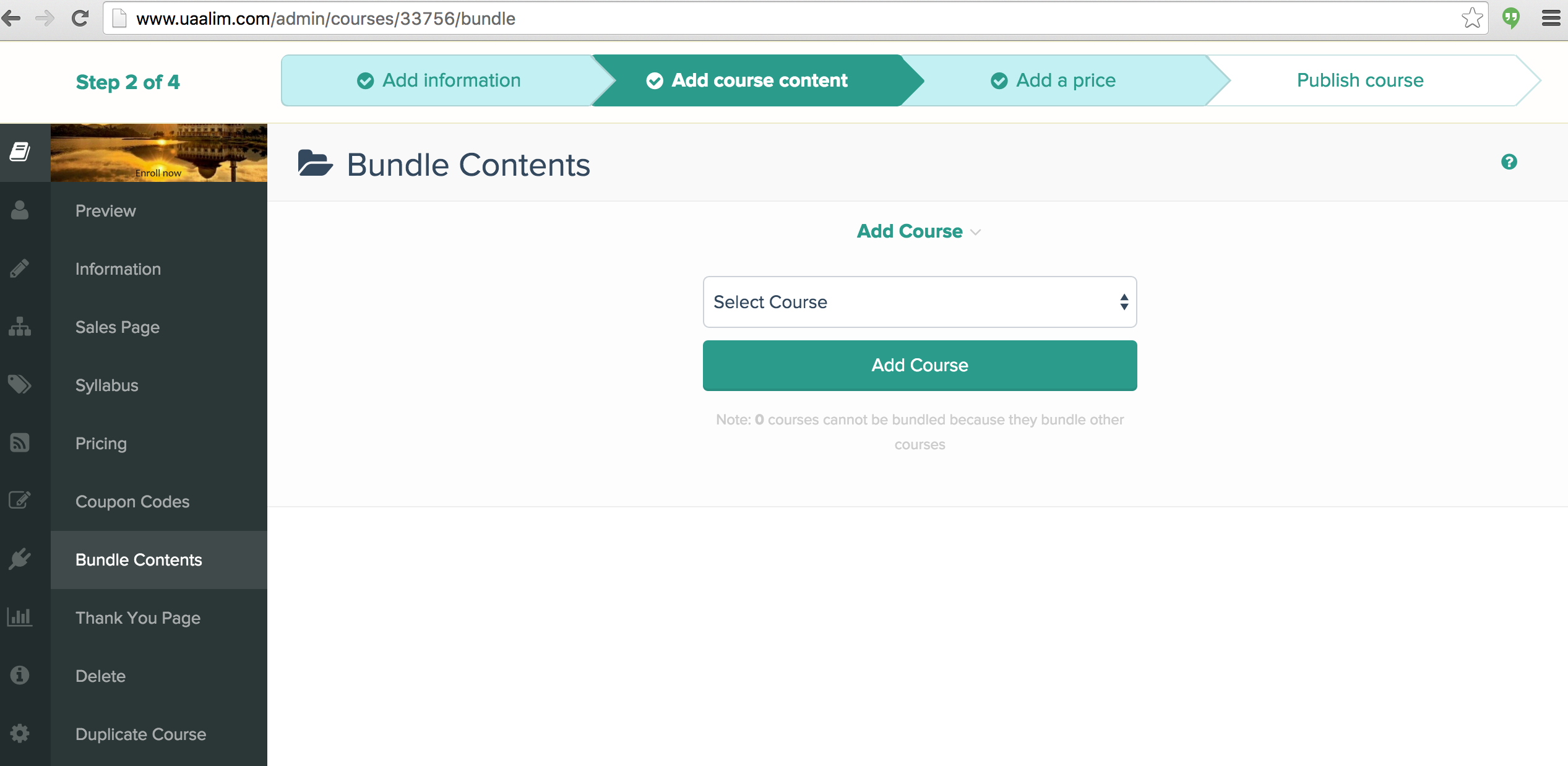The image size is (1568, 766).
Task: Open the Coupon Codes sidebar link
Action: pos(132,502)
